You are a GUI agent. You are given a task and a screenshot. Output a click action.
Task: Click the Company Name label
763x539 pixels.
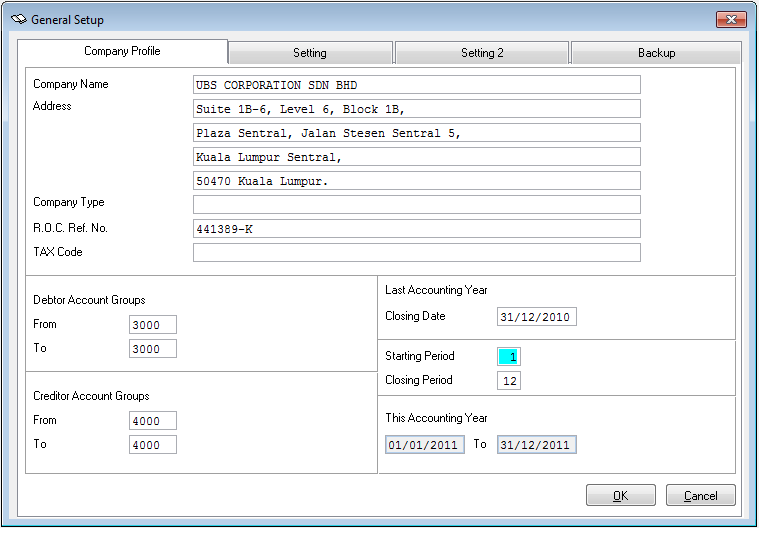[x=71, y=84]
